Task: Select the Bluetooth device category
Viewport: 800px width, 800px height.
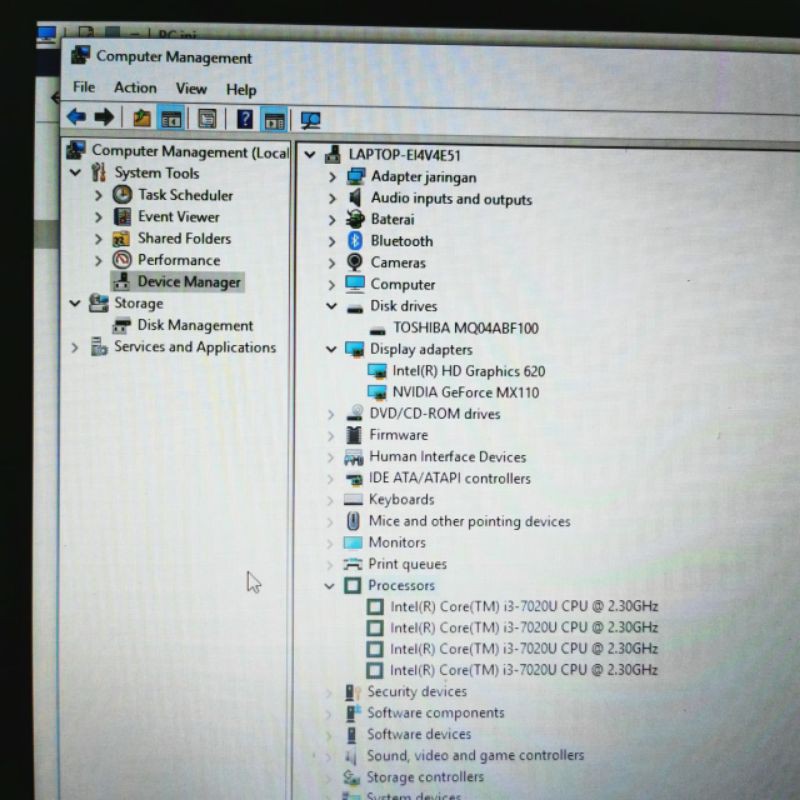Action: [401, 241]
